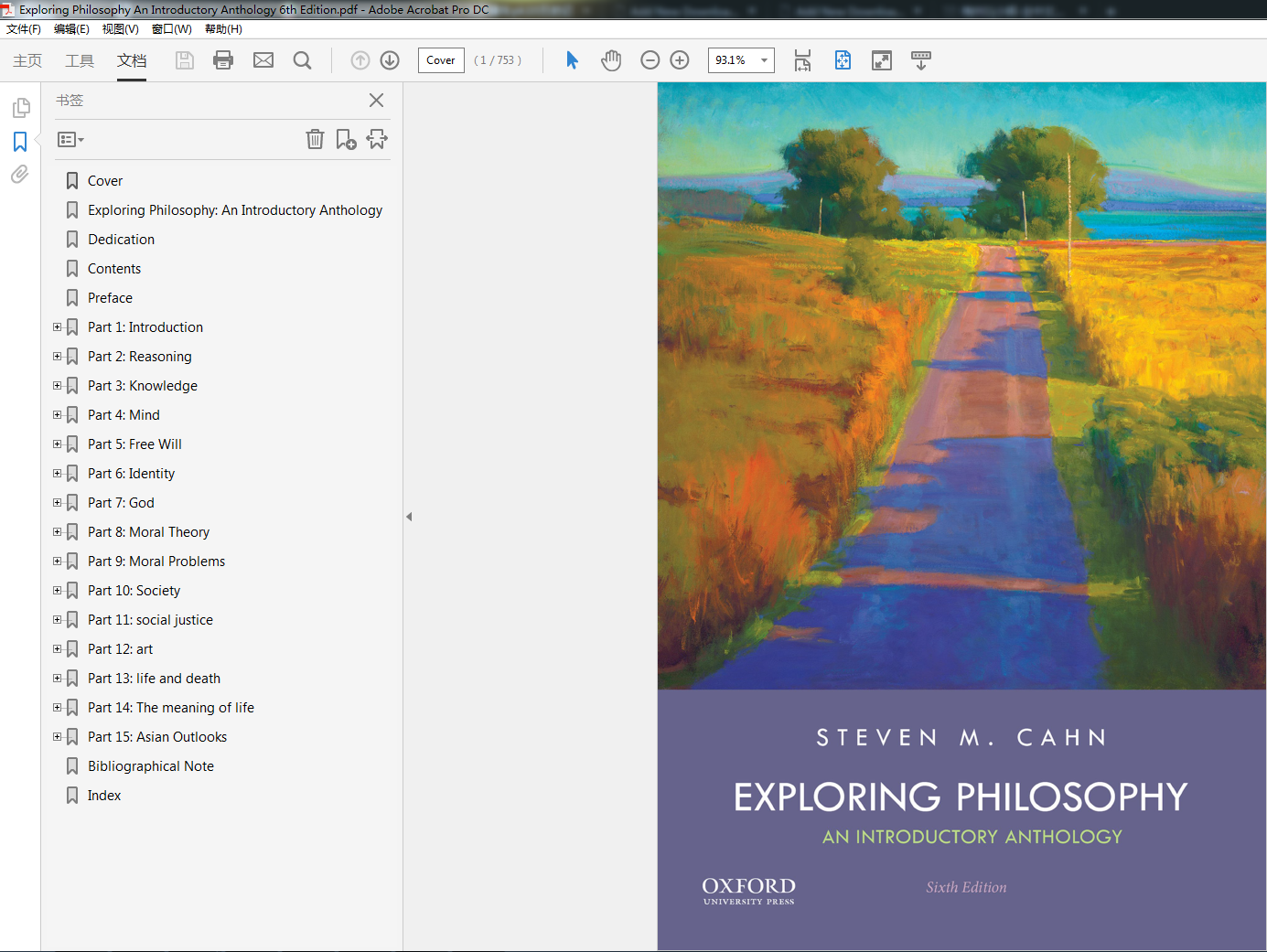Switch to the 主页 tab

27,60
